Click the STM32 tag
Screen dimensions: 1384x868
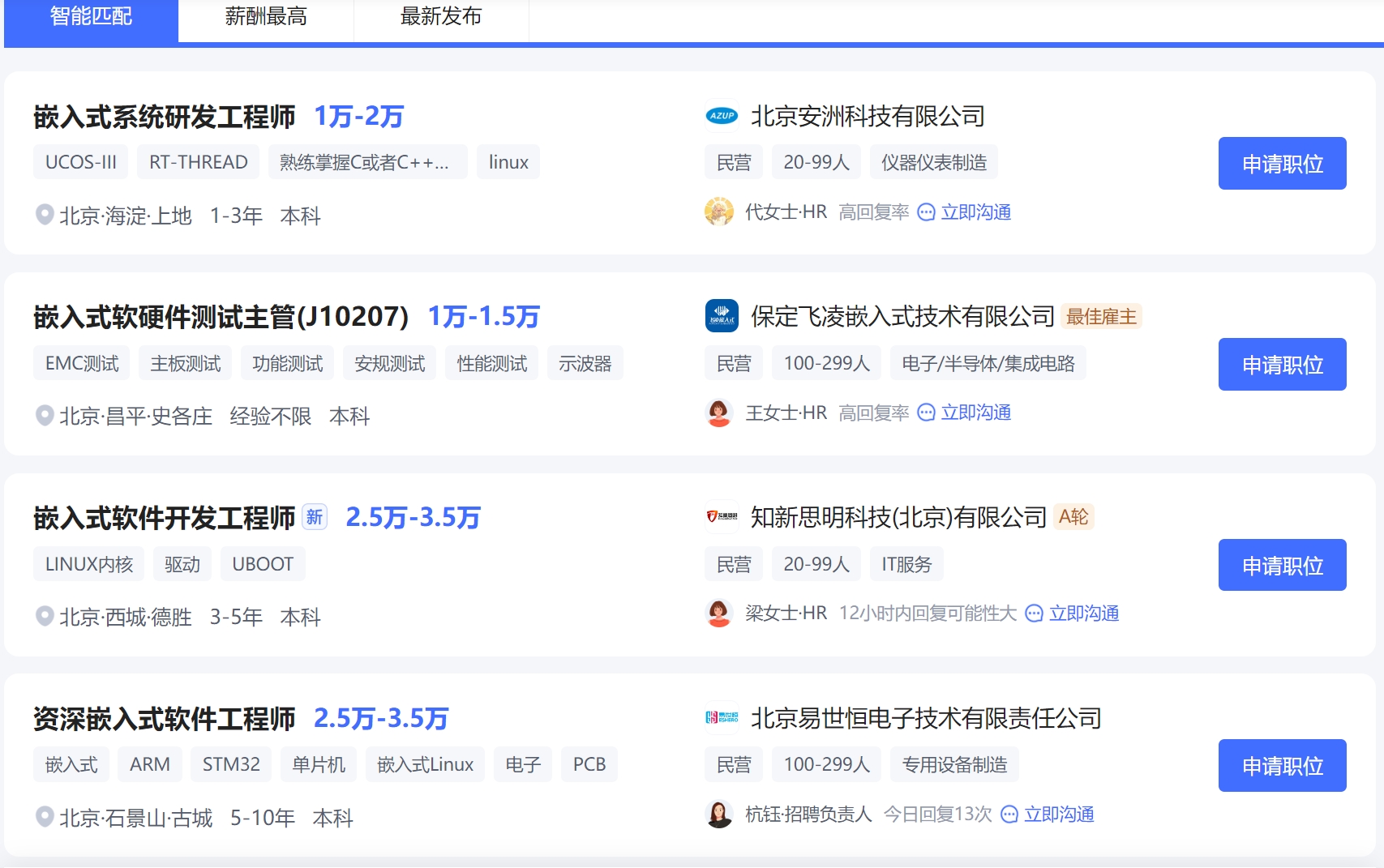pyautogui.click(x=231, y=764)
